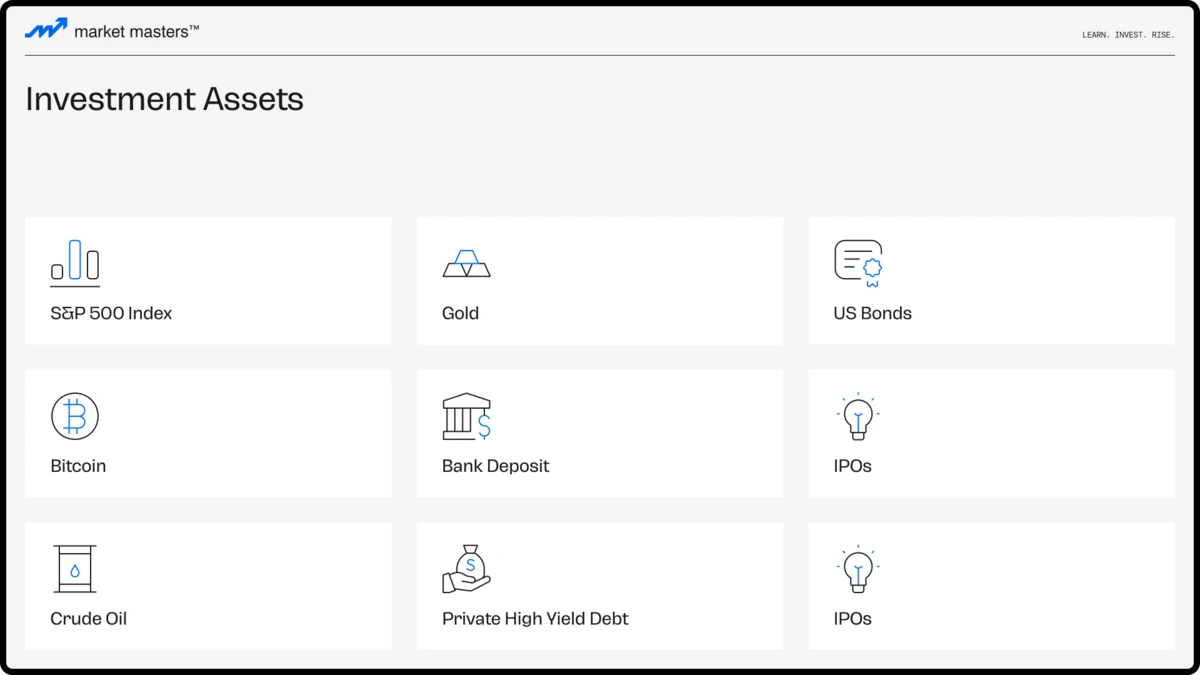The height and width of the screenshot is (675, 1200).
Task: Click the Investment Assets heading
Action: pos(164,99)
